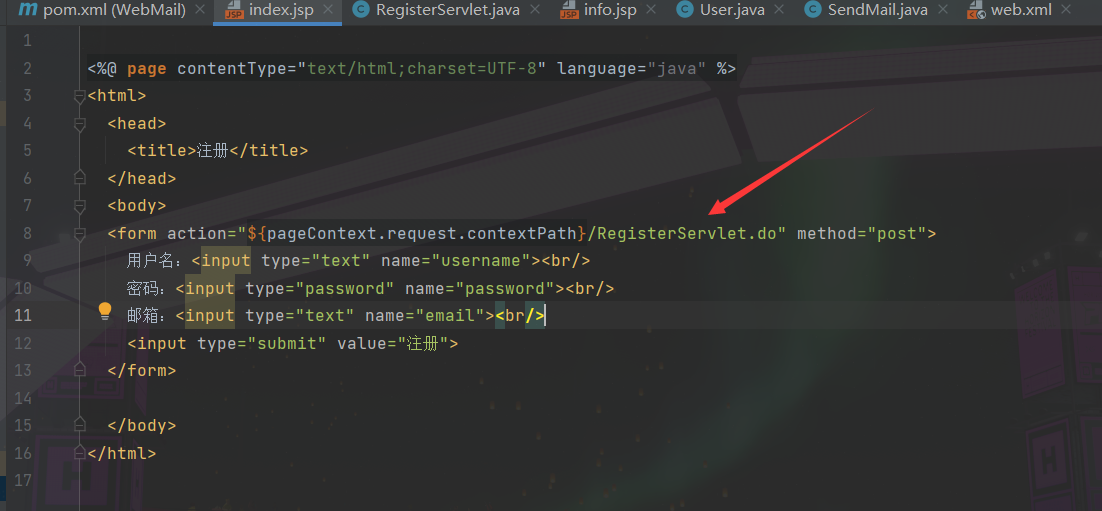Viewport: 1102px width, 511px height.
Task: Click type="submit" on line 12
Action: 261,343
